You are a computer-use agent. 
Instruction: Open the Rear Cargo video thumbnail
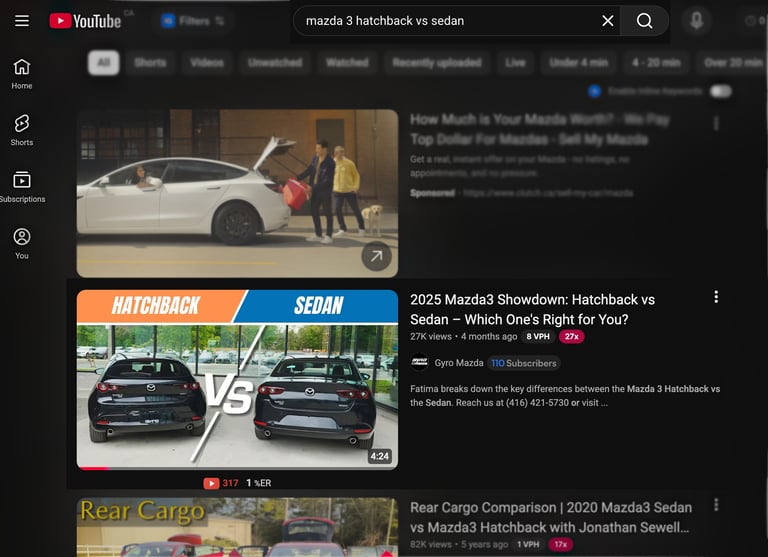coord(237,527)
